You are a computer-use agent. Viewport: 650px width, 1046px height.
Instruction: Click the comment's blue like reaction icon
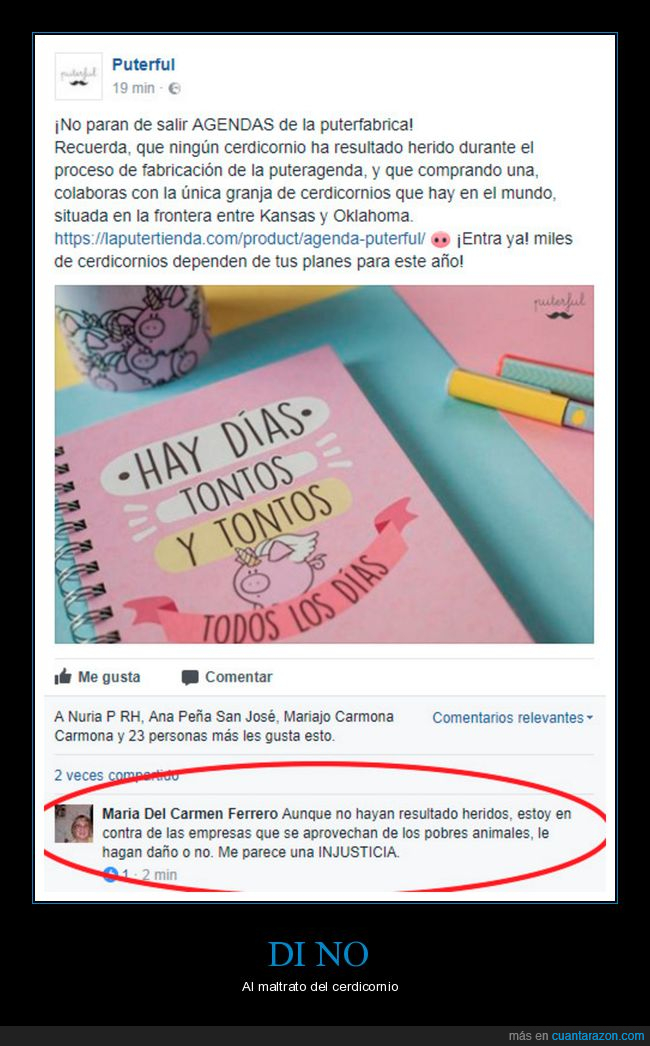tap(111, 875)
